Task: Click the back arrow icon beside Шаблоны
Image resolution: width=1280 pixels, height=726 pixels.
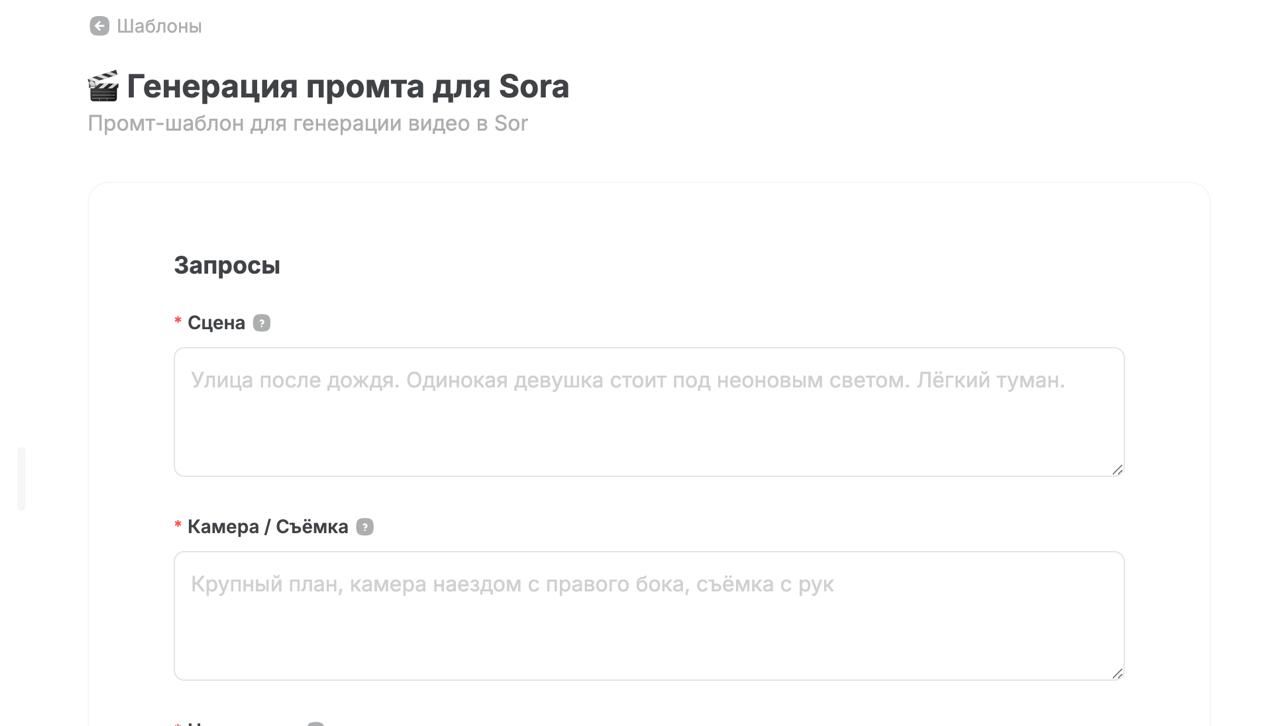Action: tap(99, 26)
